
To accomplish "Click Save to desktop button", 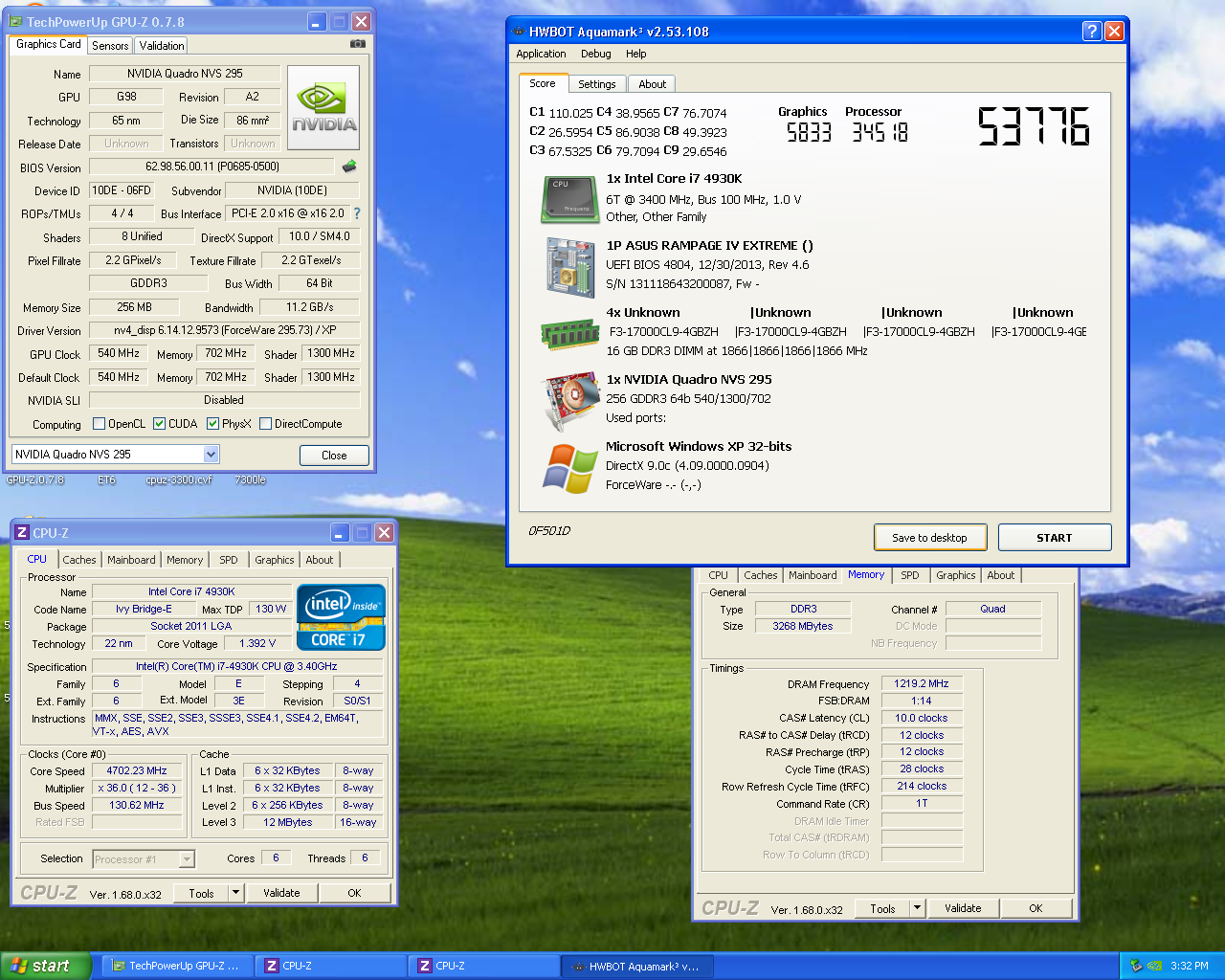I will (x=929, y=538).
